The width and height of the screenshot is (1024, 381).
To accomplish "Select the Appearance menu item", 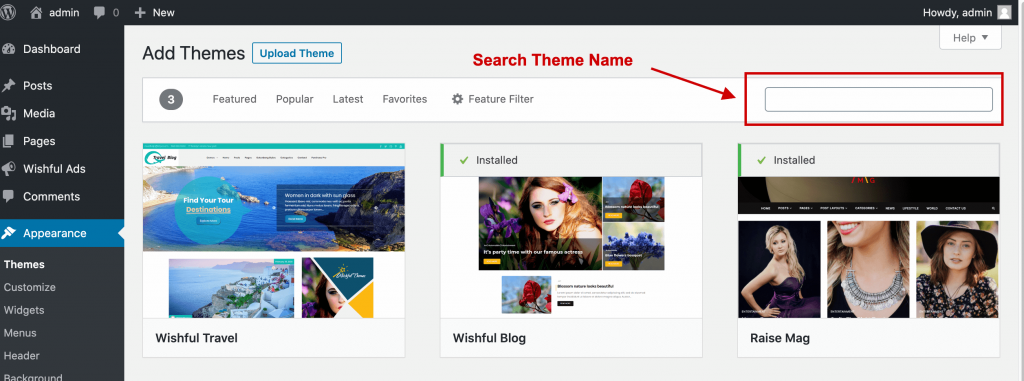I will pos(54,233).
